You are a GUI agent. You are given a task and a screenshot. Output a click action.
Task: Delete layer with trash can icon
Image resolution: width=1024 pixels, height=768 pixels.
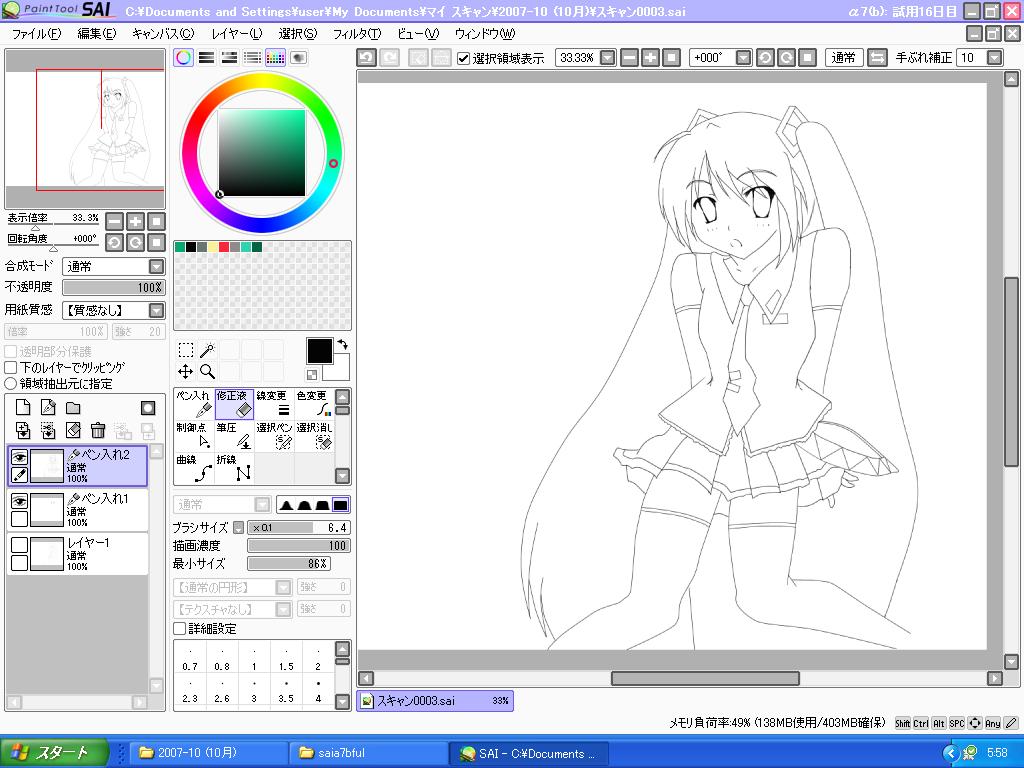point(98,430)
